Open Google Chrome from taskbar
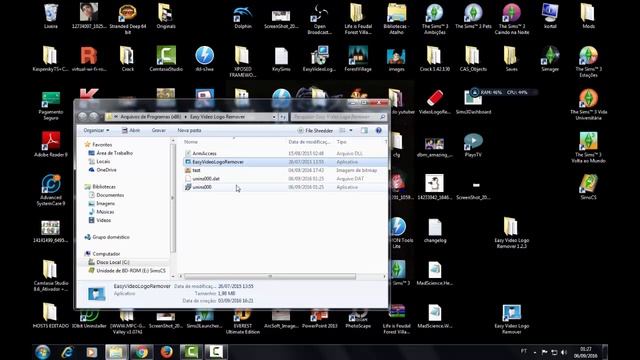The width and height of the screenshot is (640, 360). point(142,352)
